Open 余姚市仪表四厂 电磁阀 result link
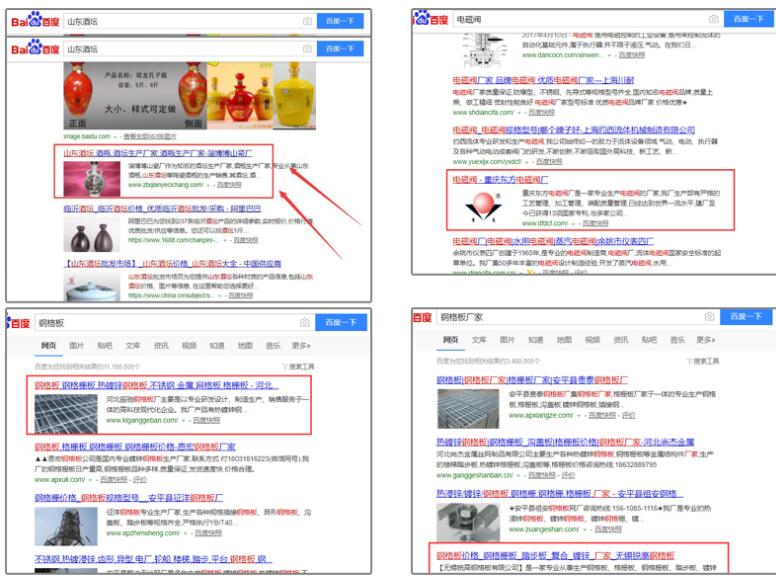The width and height of the screenshot is (776, 582). (553, 241)
